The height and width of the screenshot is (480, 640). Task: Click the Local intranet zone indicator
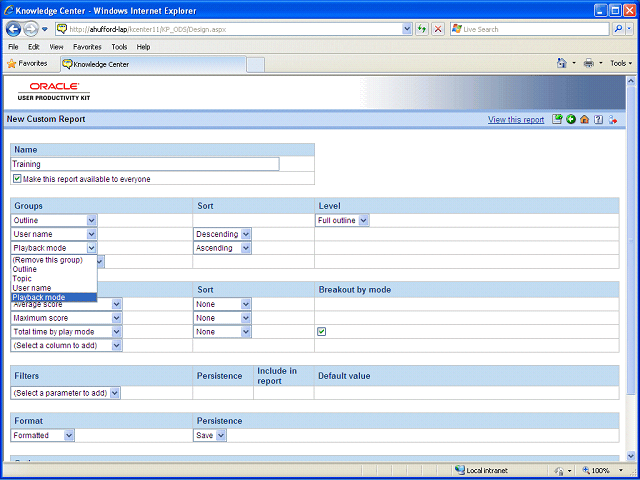click(x=481, y=470)
